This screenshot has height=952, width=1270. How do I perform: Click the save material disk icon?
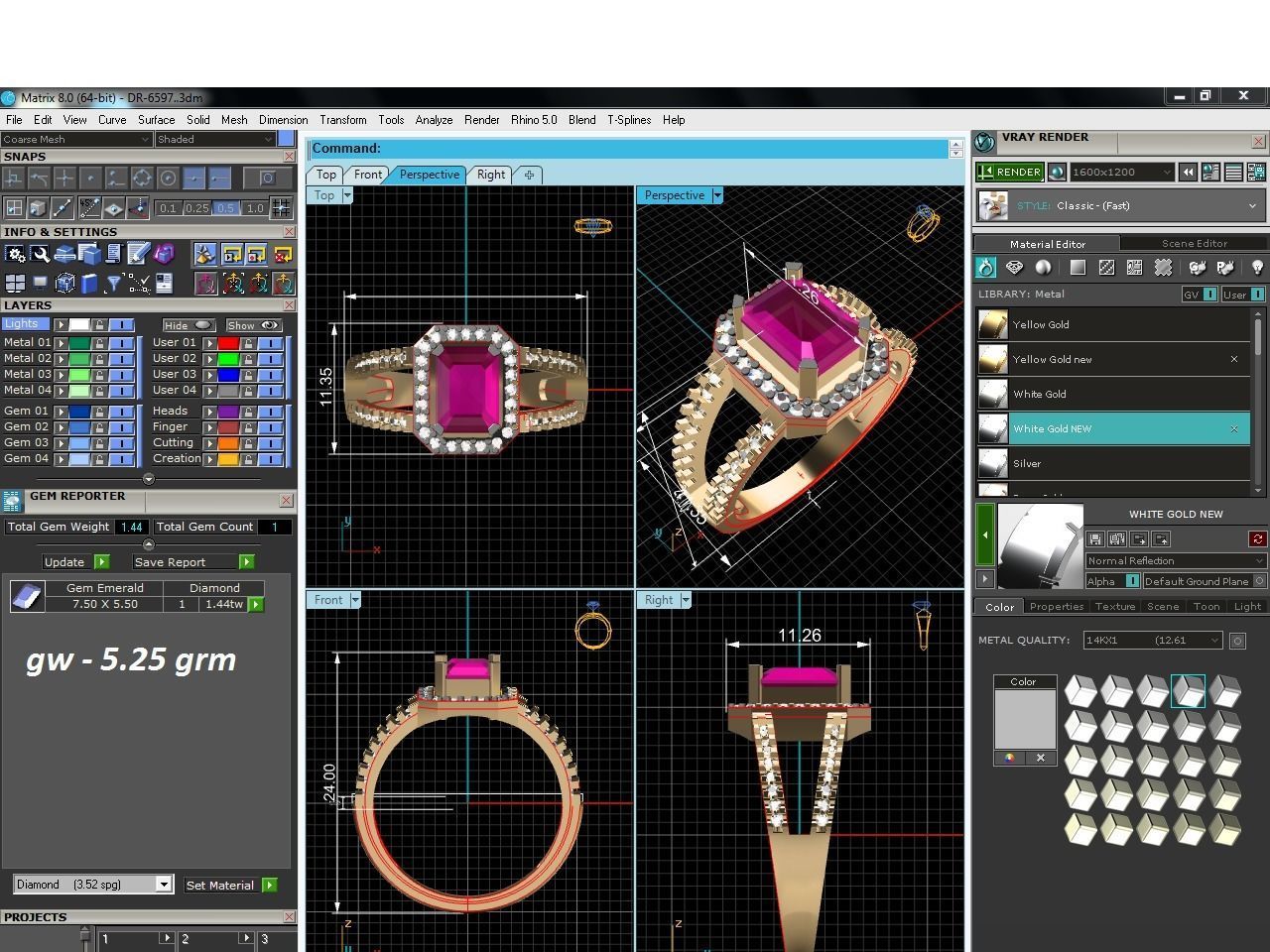[x=1095, y=538]
